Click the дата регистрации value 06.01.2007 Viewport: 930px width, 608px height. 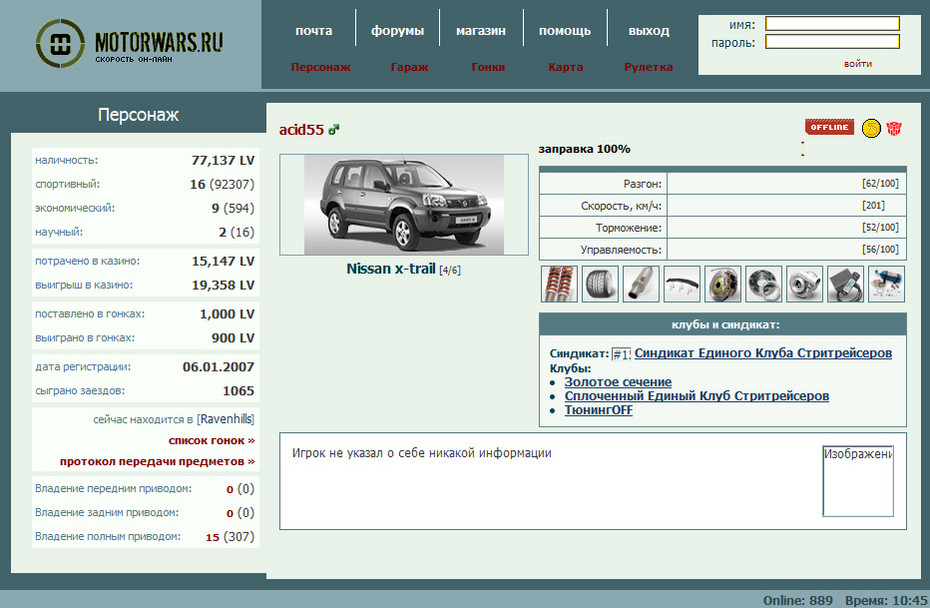(x=218, y=367)
